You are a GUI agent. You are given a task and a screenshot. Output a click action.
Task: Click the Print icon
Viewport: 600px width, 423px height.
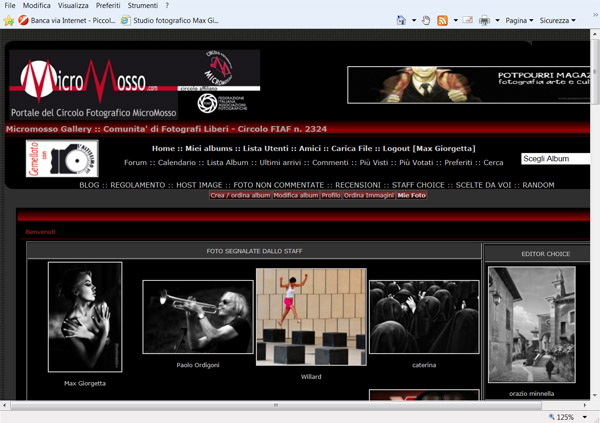click(x=484, y=20)
